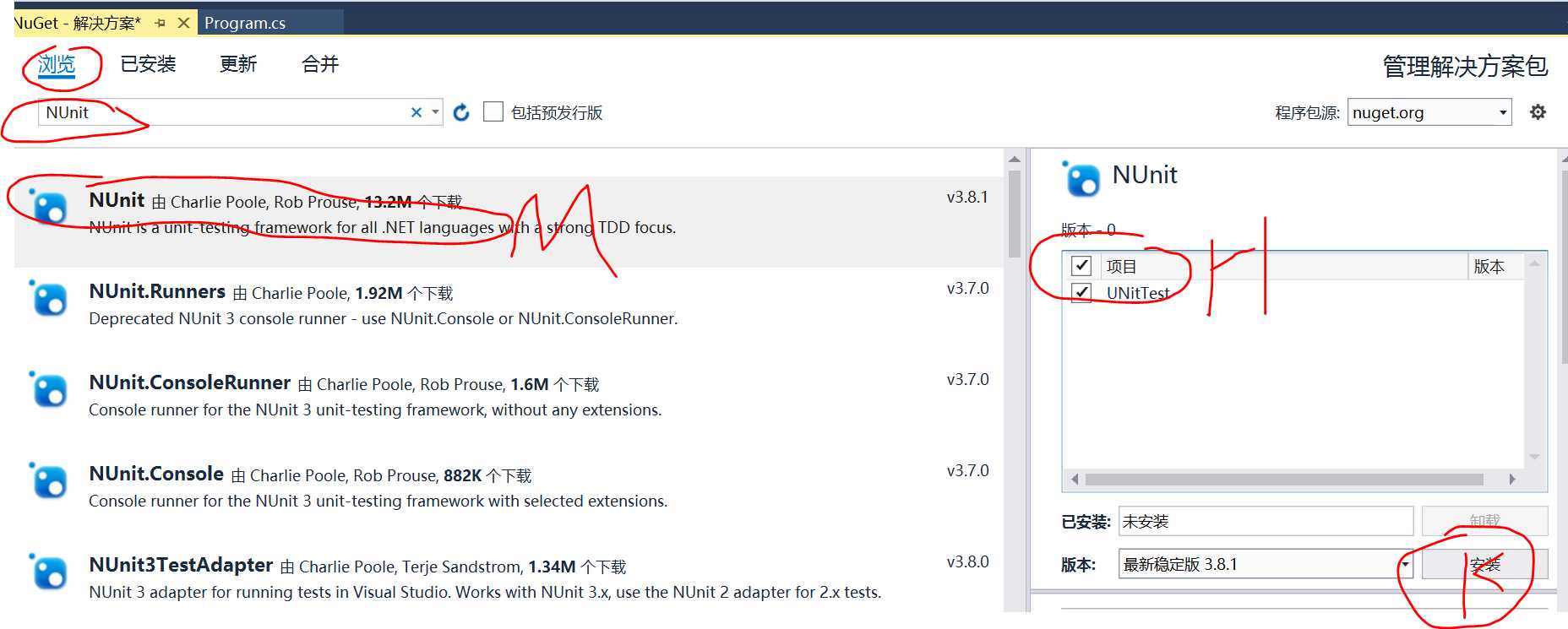Switch to the Updates (更新) tab
Viewport: 1568px width, 629px height.
tap(238, 64)
